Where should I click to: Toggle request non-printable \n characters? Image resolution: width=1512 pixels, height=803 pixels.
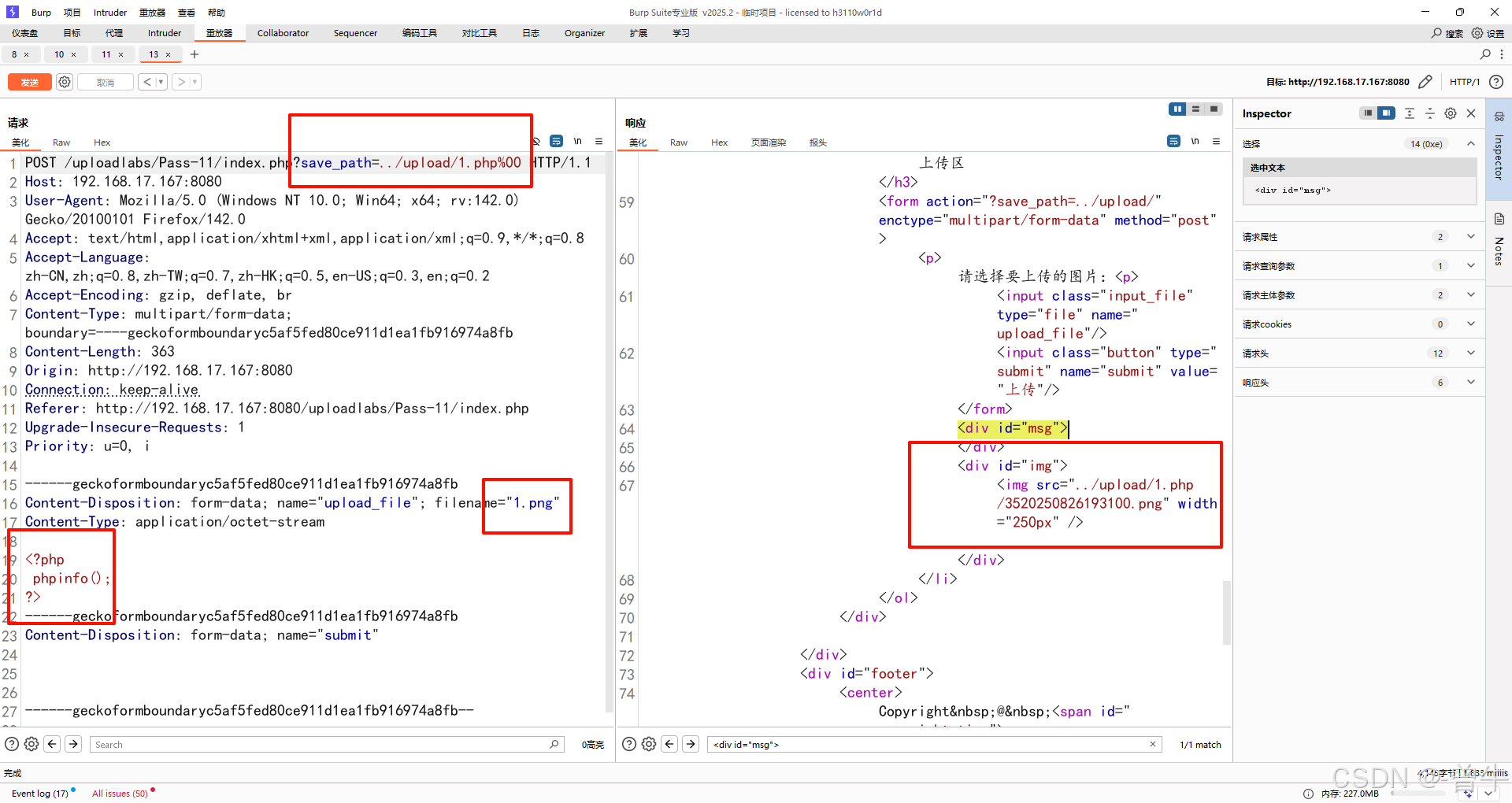point(577,141)
